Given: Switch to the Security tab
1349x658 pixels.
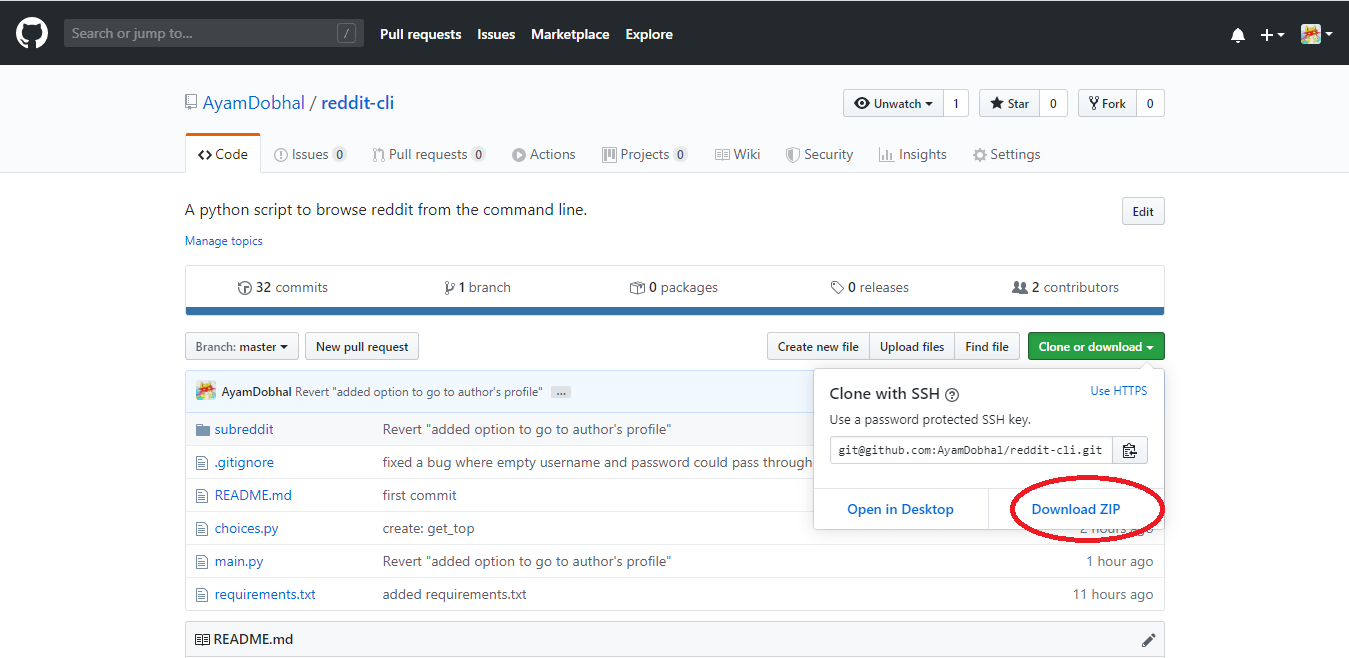Looking at the screenshot, I should [x=819, y=154].
